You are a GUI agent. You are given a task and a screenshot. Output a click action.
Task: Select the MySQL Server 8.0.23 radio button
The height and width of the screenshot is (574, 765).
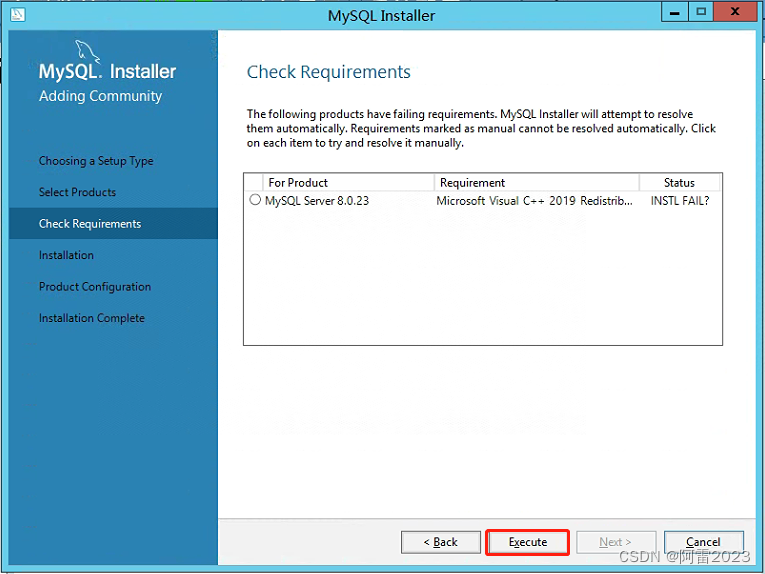255,200
